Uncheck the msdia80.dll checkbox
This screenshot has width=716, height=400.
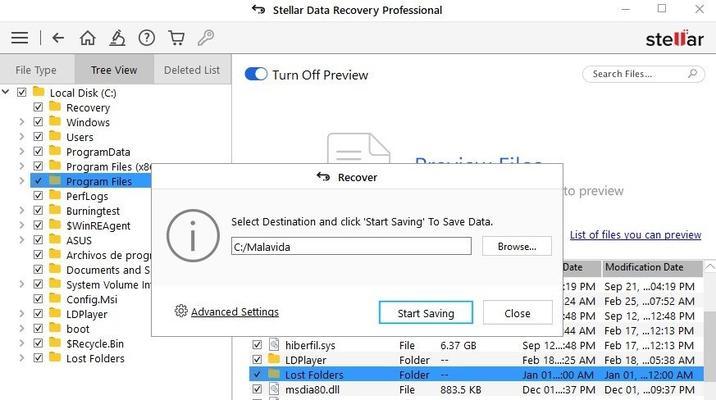(x=257, y=389)
